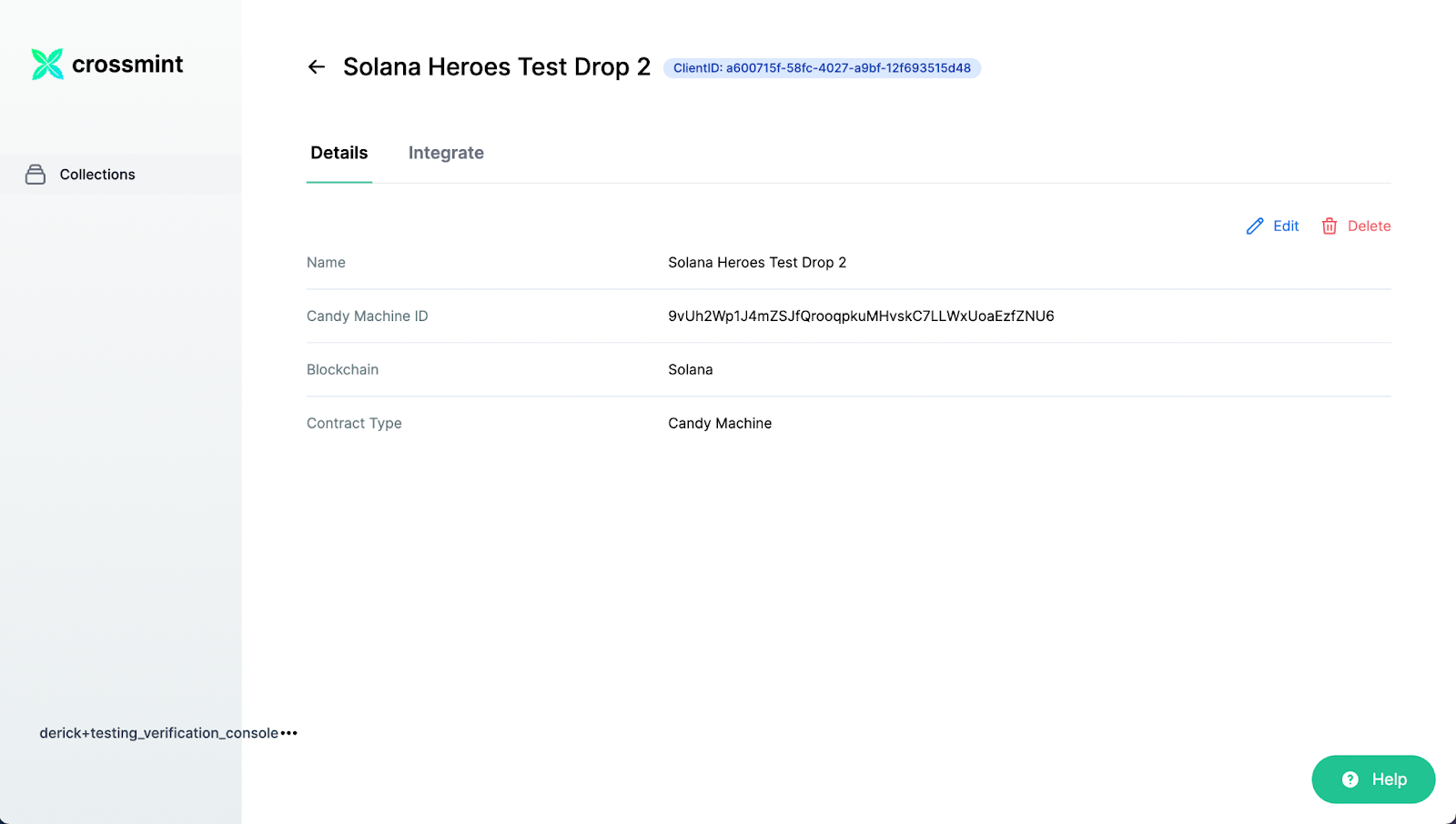Click the Delete link
The height and width of the screenshot is (824, 1456).
pyautogui.click(x=1370, y=226)
